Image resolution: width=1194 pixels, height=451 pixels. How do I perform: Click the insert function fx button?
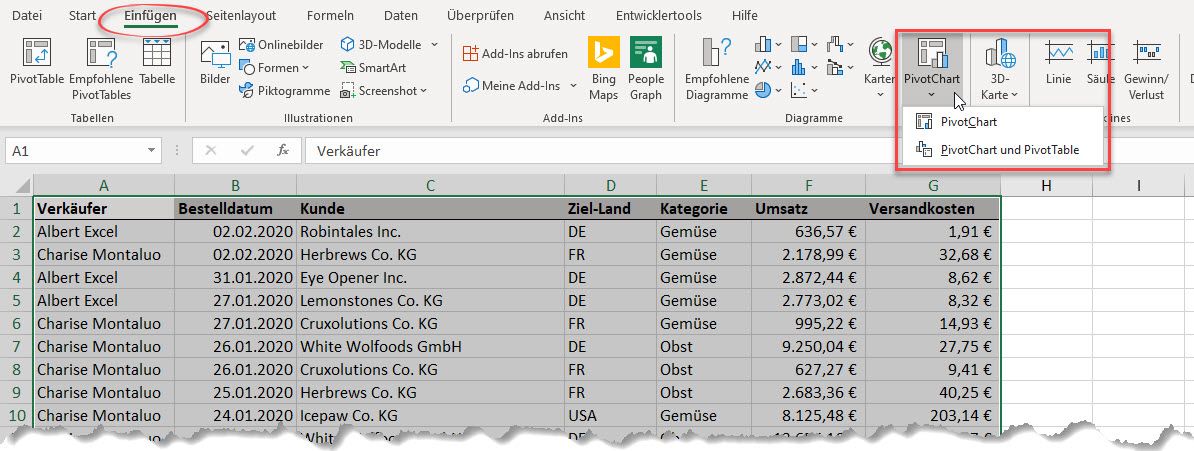click(283, 151)
